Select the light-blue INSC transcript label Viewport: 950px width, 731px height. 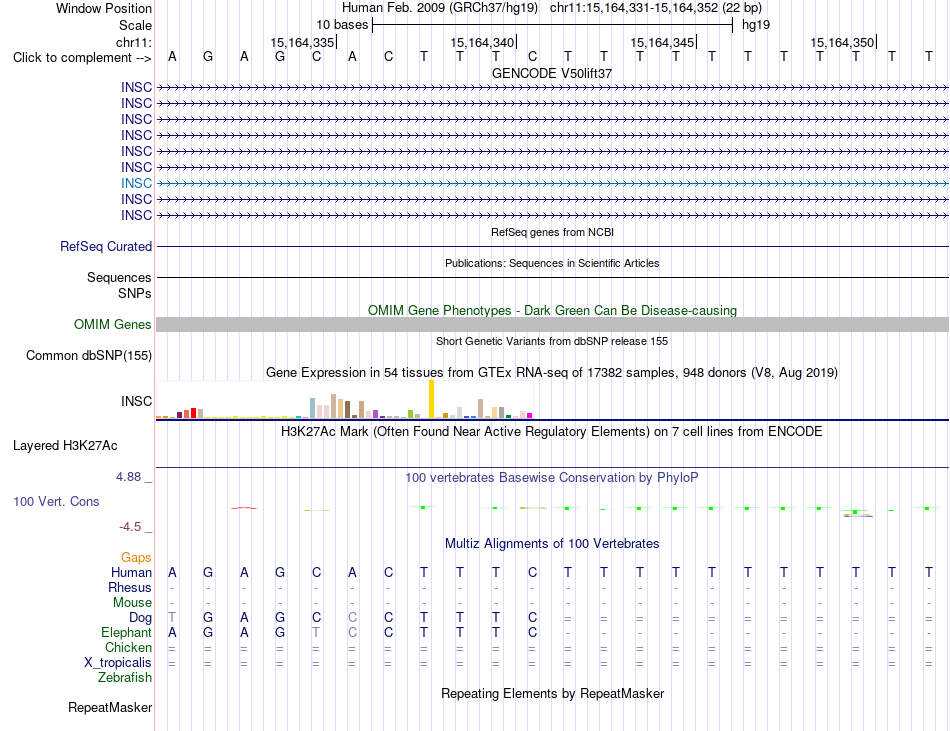point(136,184)
